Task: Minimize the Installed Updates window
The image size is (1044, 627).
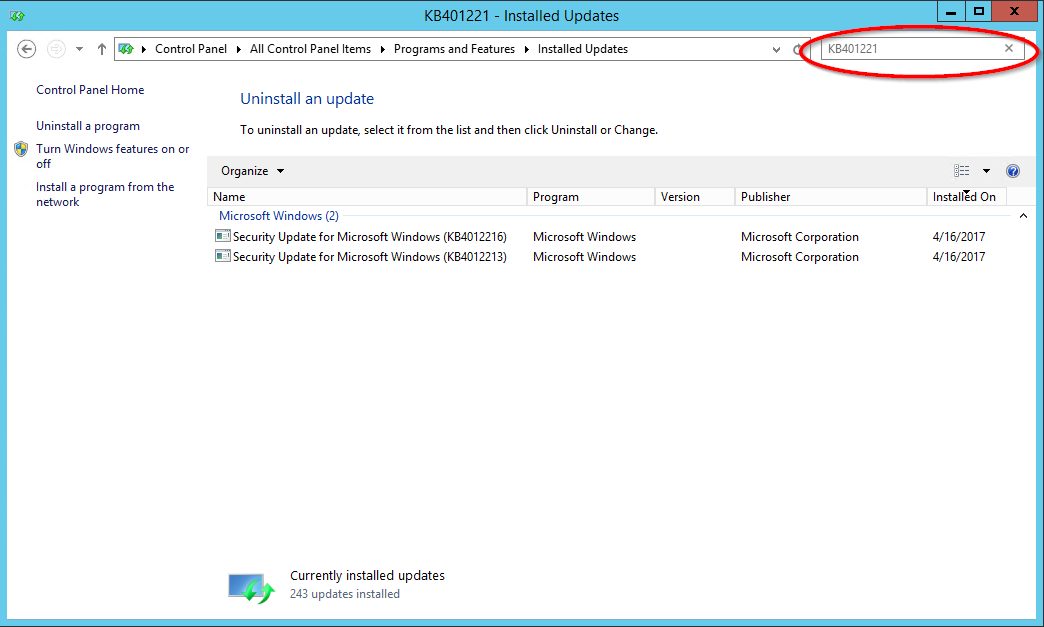Action: click(x=951, y=11)
